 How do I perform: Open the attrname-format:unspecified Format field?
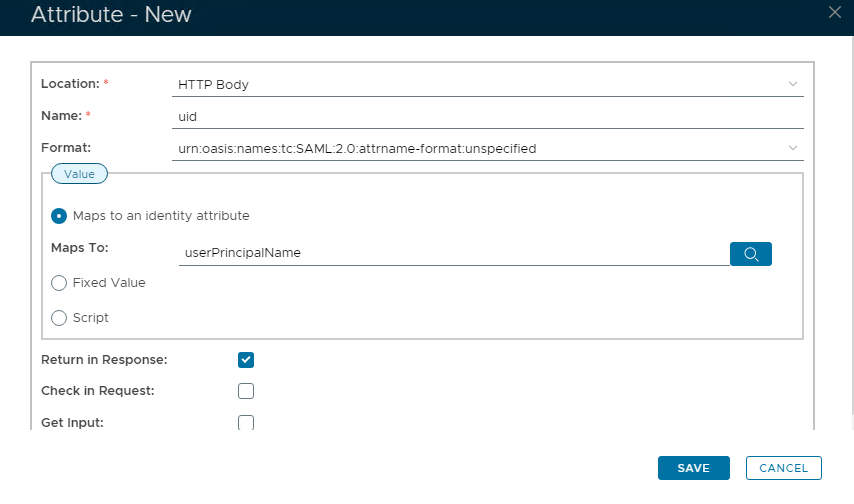[480, 149]
